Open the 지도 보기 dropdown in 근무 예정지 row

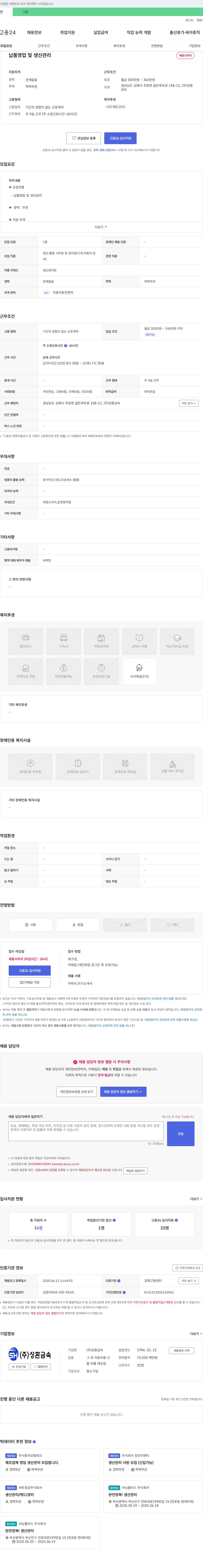[189, 403]
